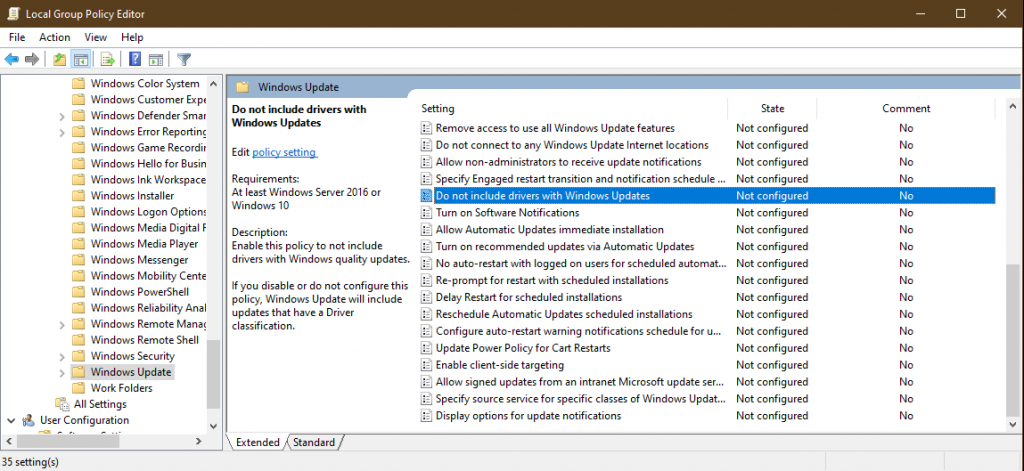1024x471 pixels.
Task: Click the settings list scroll-up arrow
Action: [x=1012, y=105]
